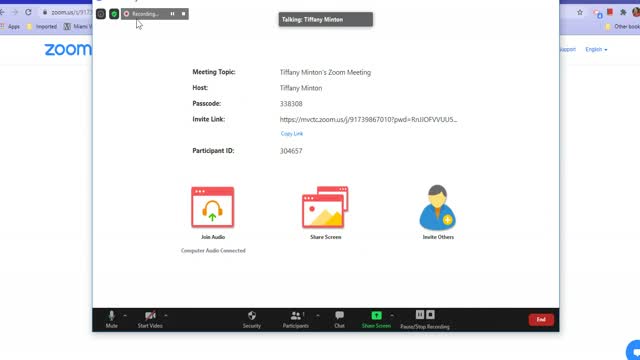Mute the microphone in the meeting toolbar
Screen dimensions: 640x360
click(x=111, y=320)
